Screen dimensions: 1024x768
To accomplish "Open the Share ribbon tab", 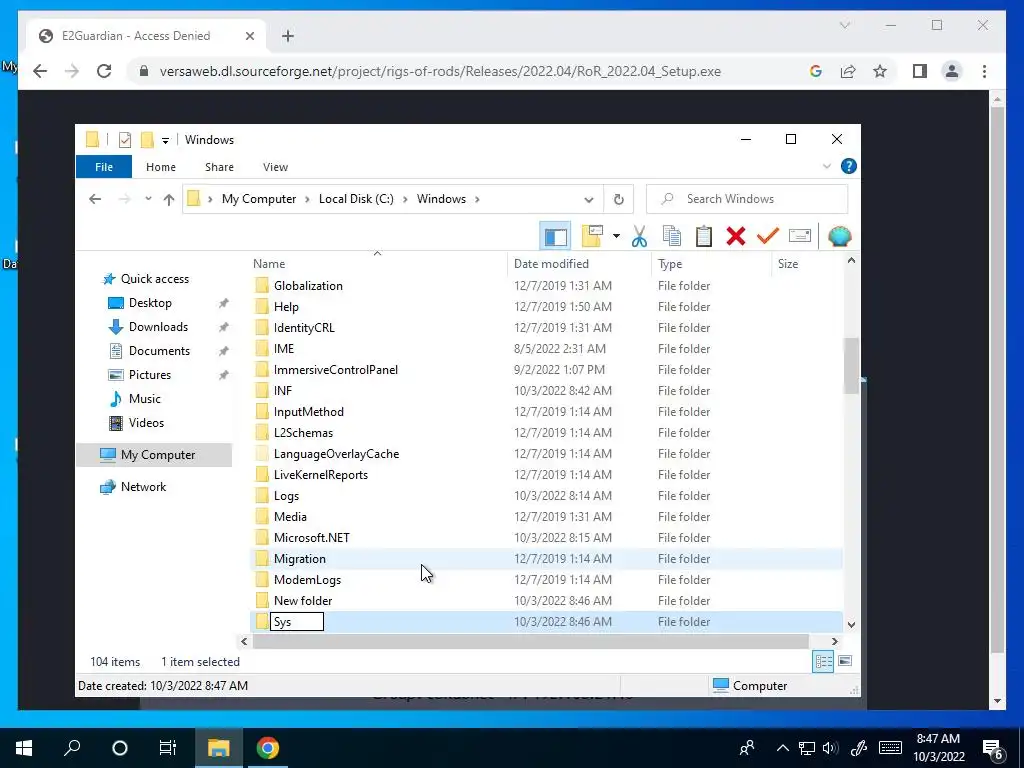I will (219, 167).
